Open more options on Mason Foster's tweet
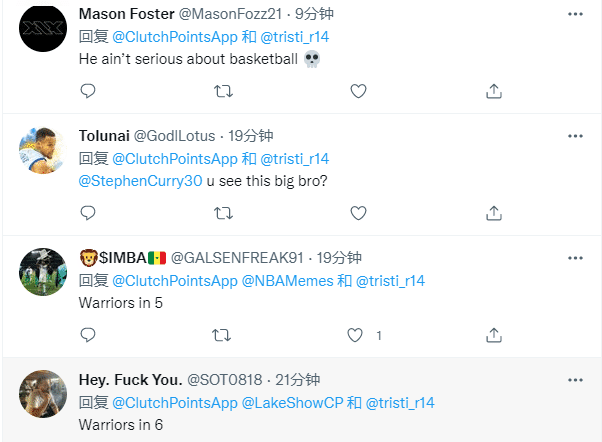This screenshot has width=602, height=442. [x=575, y=14]
